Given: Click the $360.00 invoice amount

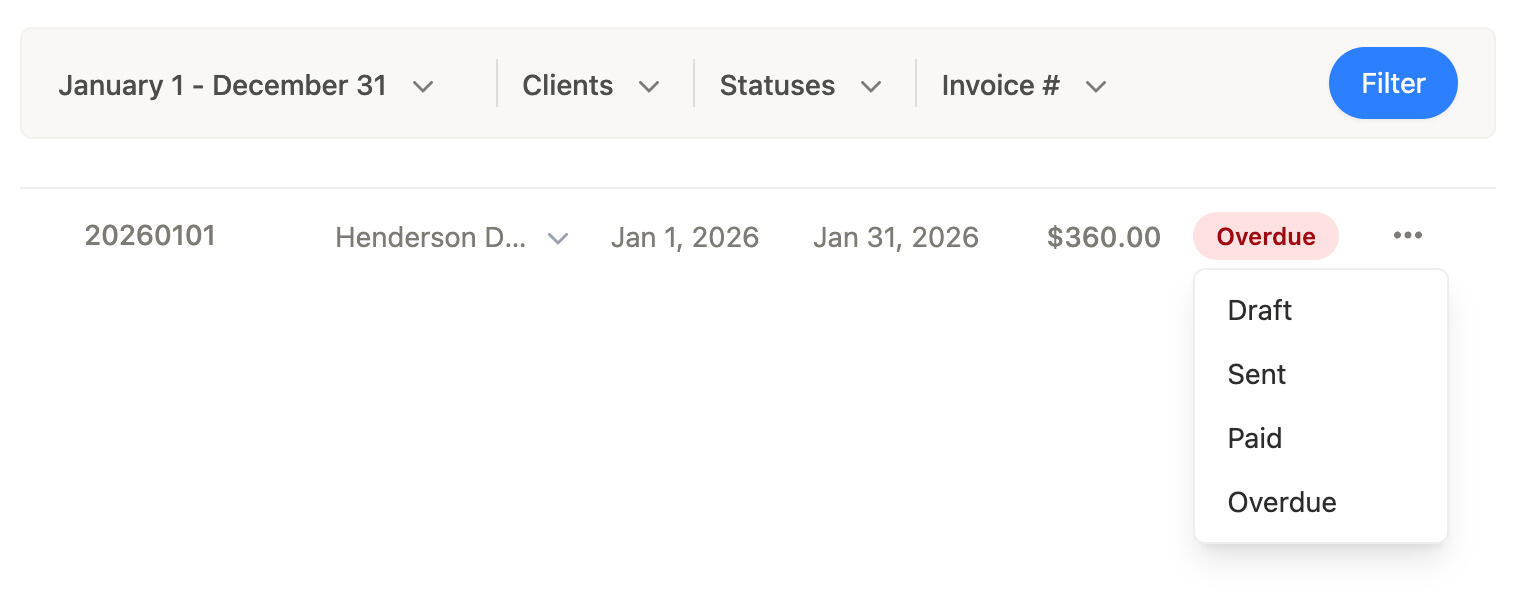Looking at the screenshot, I should coord(1104,237).
